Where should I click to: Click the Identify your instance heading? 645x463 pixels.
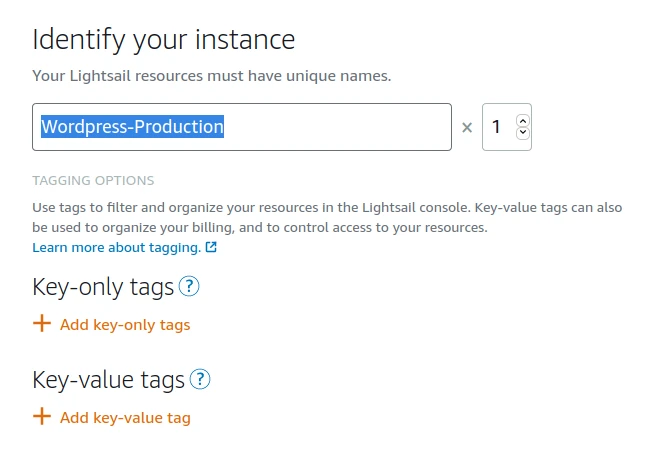coord(164,40)
